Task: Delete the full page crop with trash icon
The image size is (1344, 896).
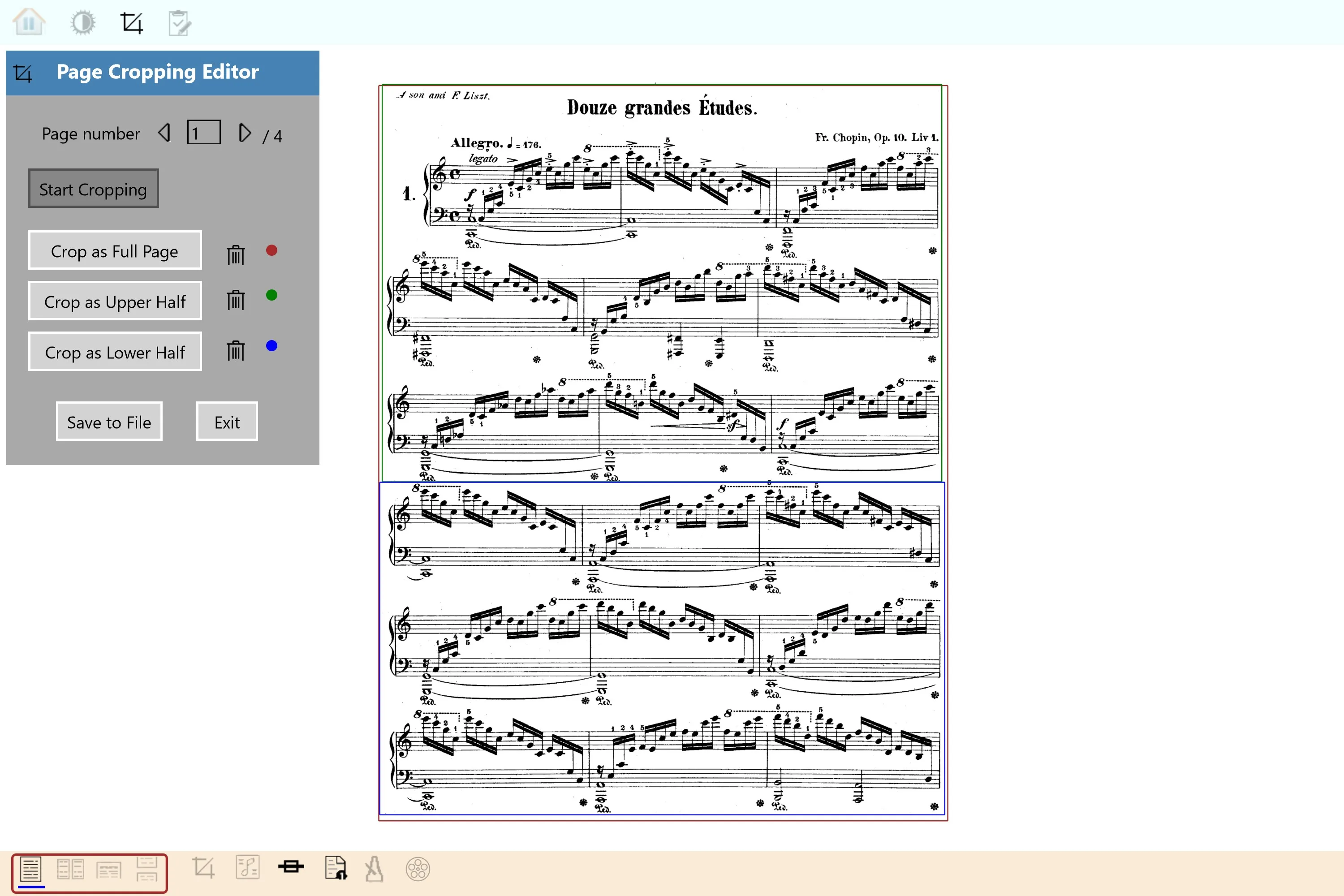Action: [x=236, y=254]
